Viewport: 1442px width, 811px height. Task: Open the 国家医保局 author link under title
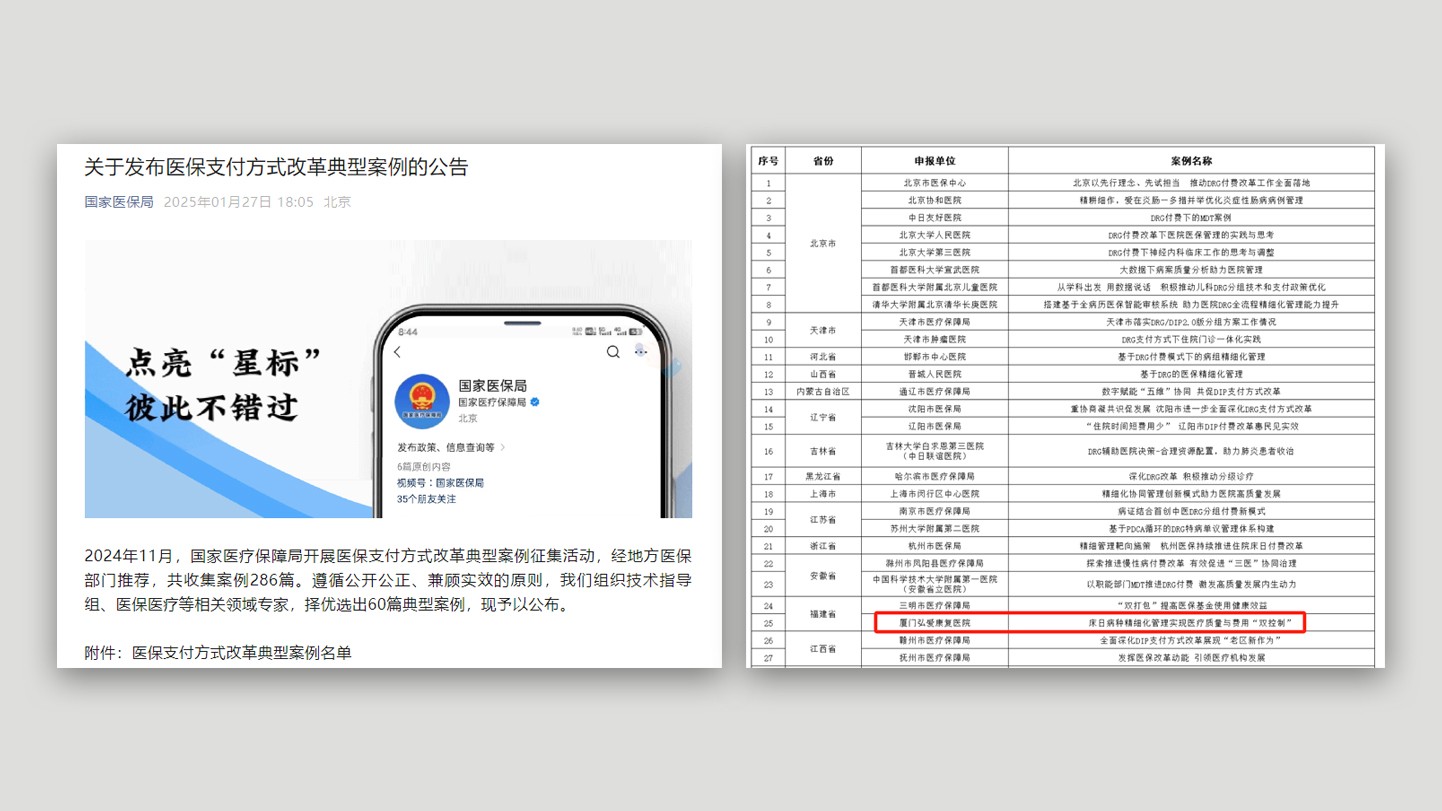(119, 202)
